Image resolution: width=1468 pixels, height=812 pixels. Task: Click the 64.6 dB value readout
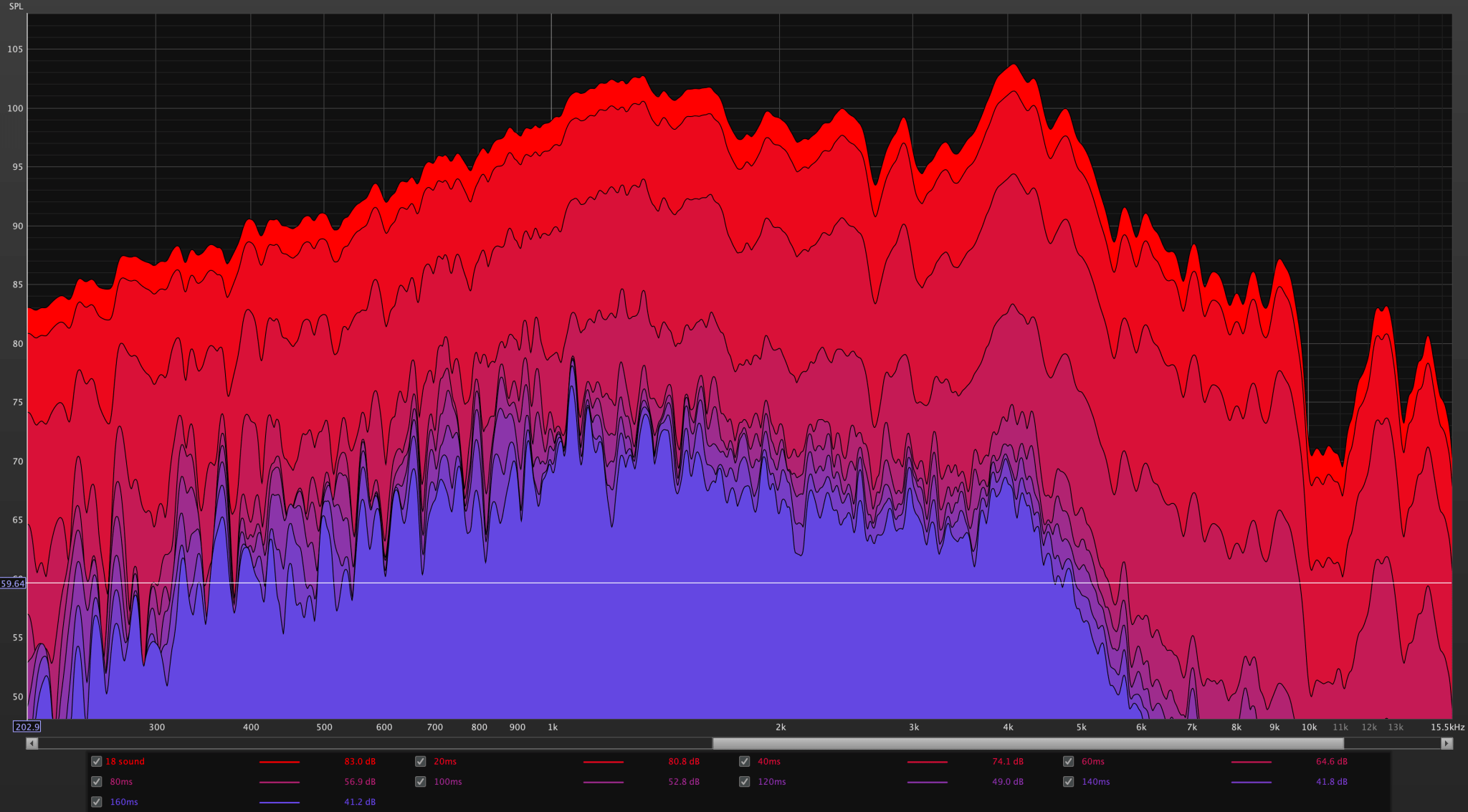pyautogui.click(x=1332, y=761)
